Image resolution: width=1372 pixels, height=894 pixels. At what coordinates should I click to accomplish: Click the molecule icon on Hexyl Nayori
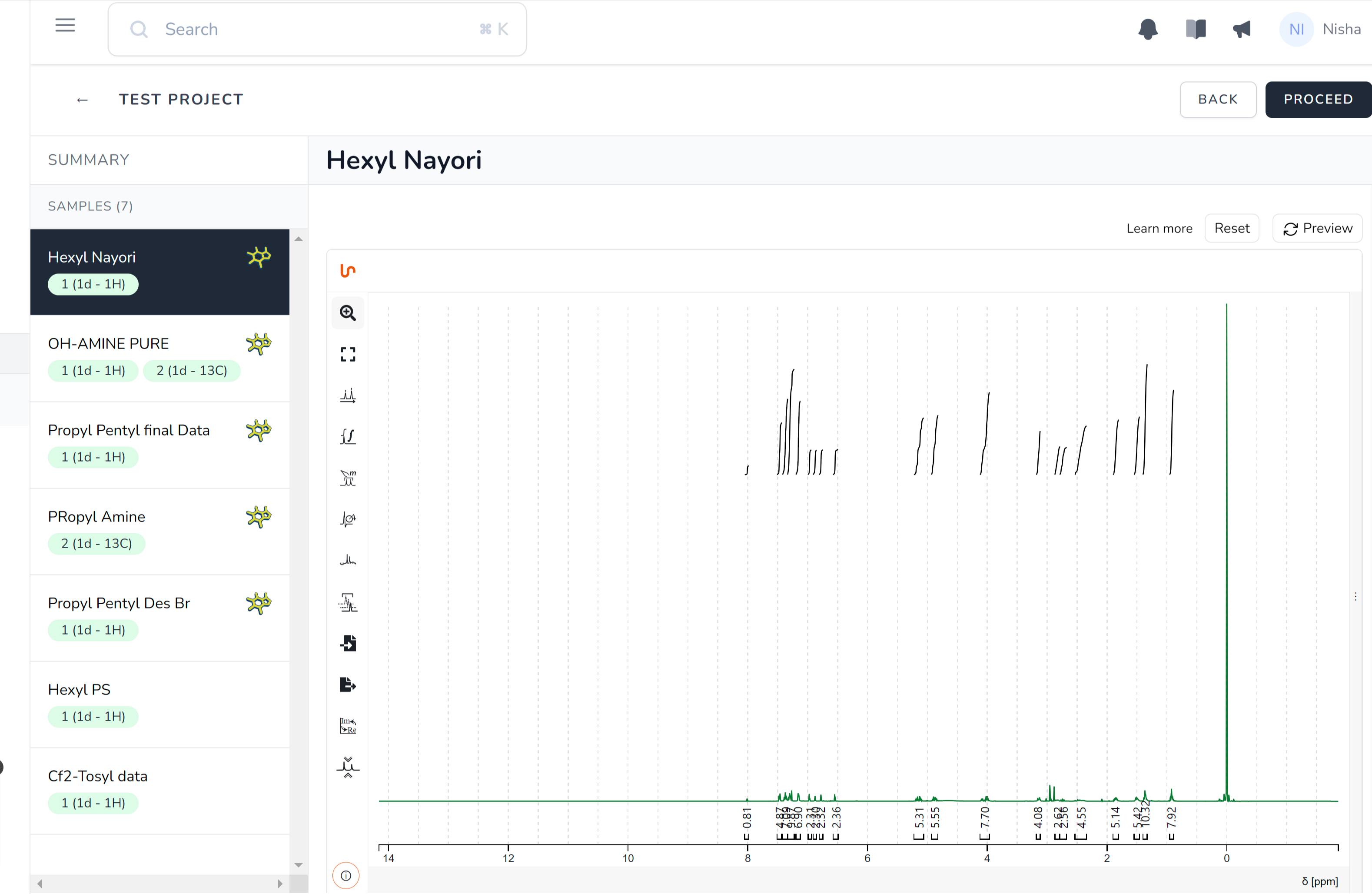(259, 257)
